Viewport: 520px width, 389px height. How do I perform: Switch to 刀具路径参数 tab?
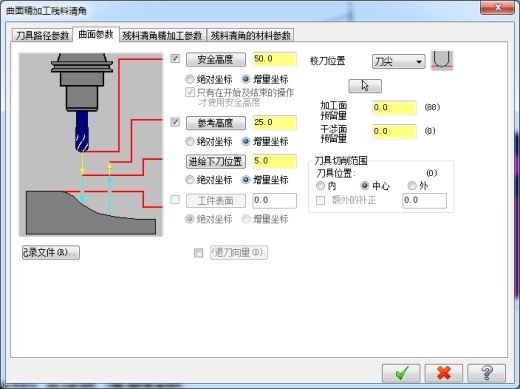click(42, 35)
